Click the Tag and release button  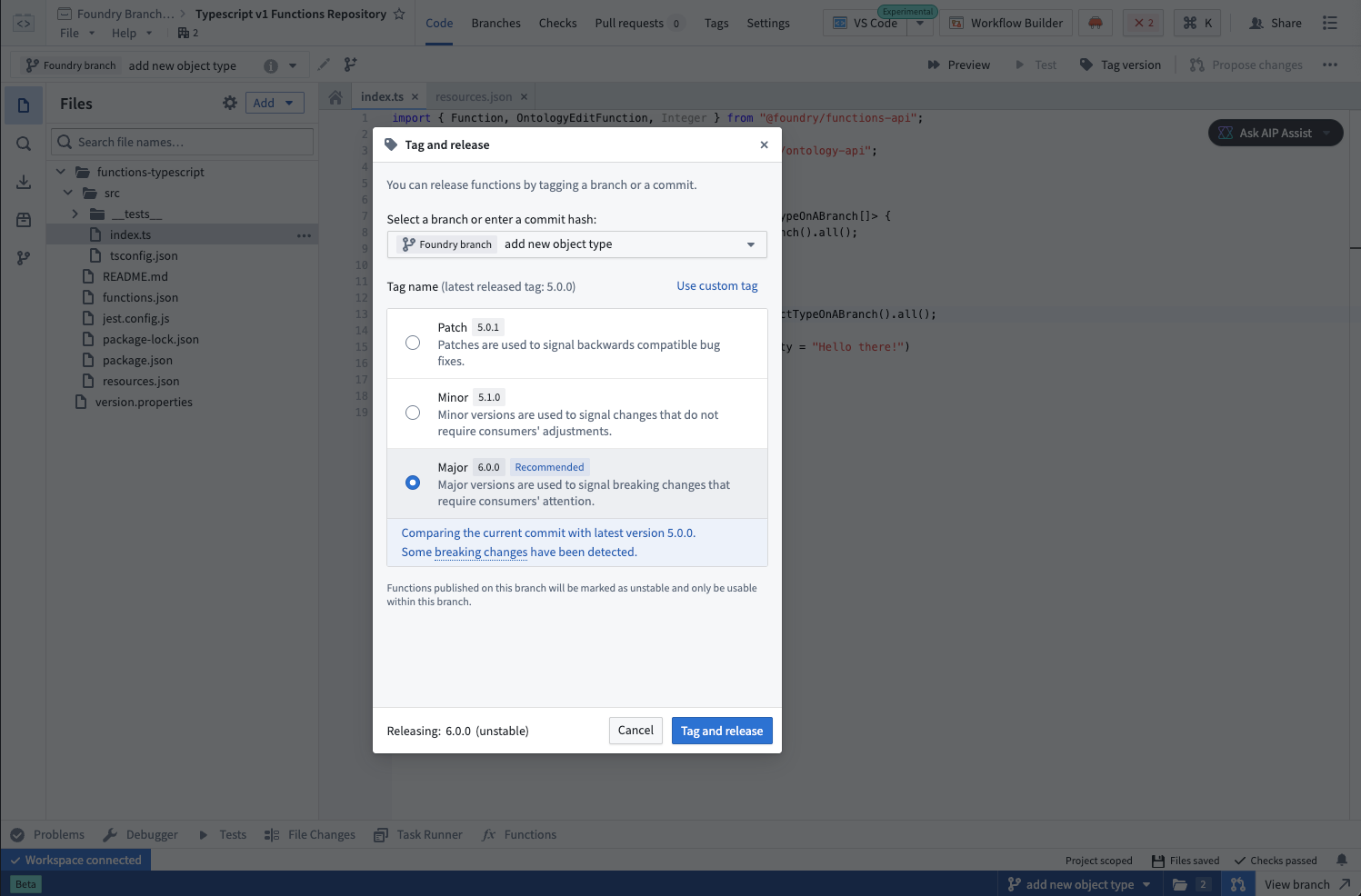point(721,731)
